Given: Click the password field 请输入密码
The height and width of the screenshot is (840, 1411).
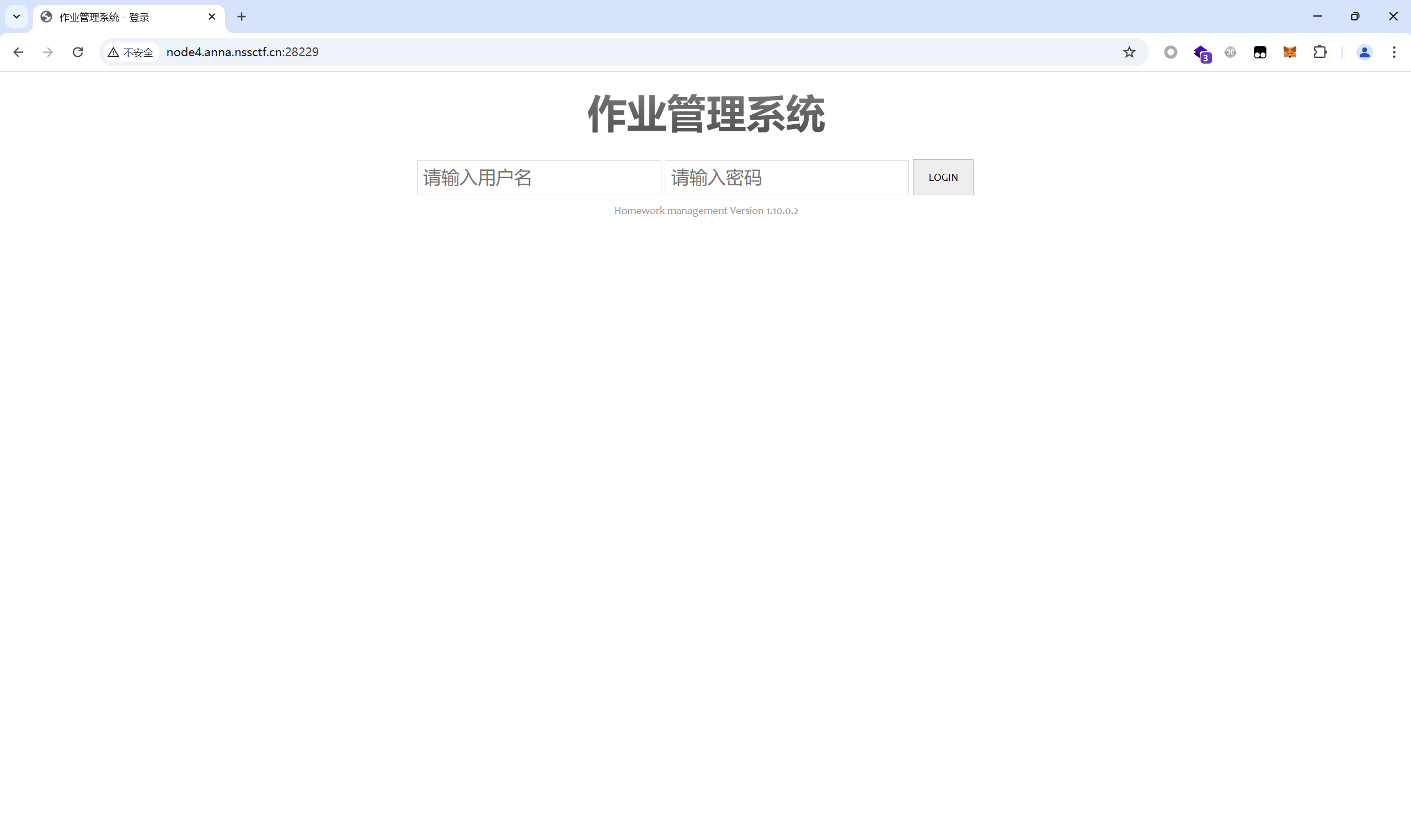Looking at the screenshot, I should pyautogui.click(x=787, y=178).
